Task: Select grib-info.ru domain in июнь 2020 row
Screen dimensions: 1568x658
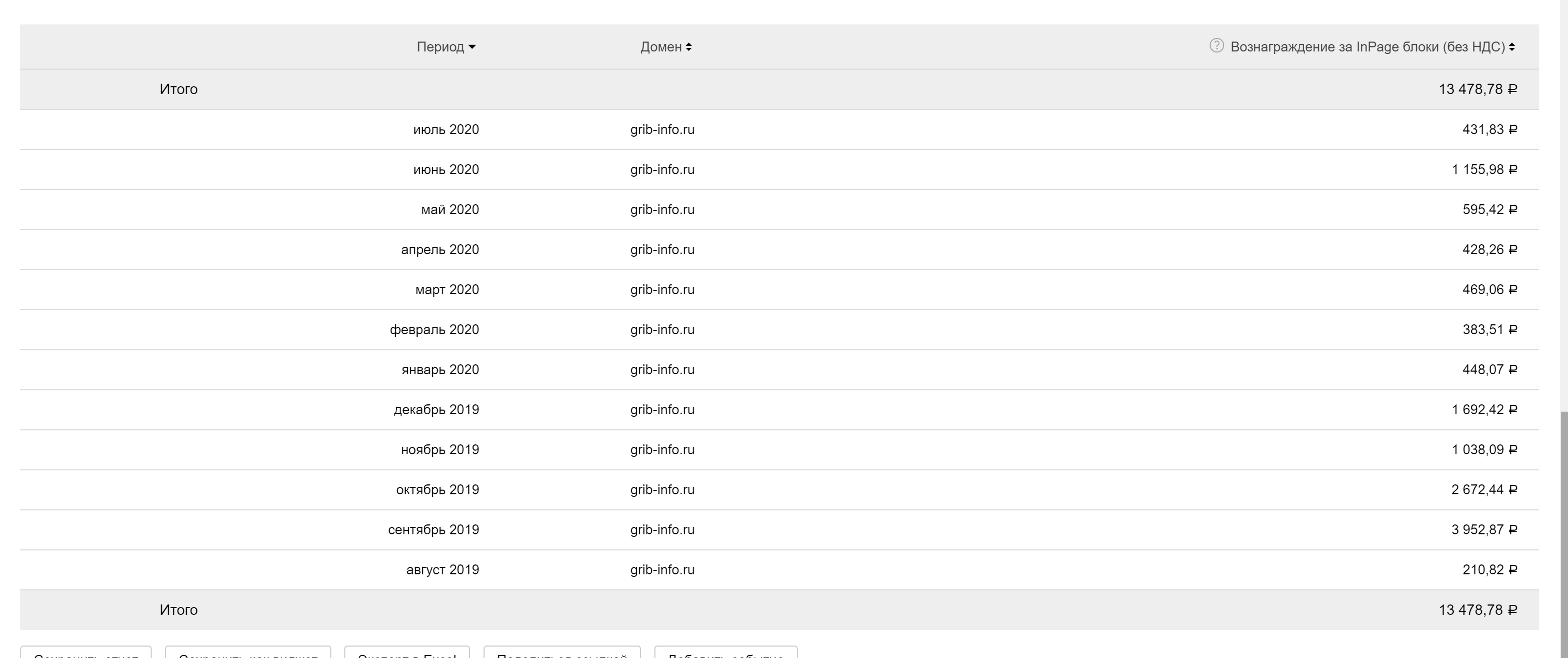Action: click(662, 170)
